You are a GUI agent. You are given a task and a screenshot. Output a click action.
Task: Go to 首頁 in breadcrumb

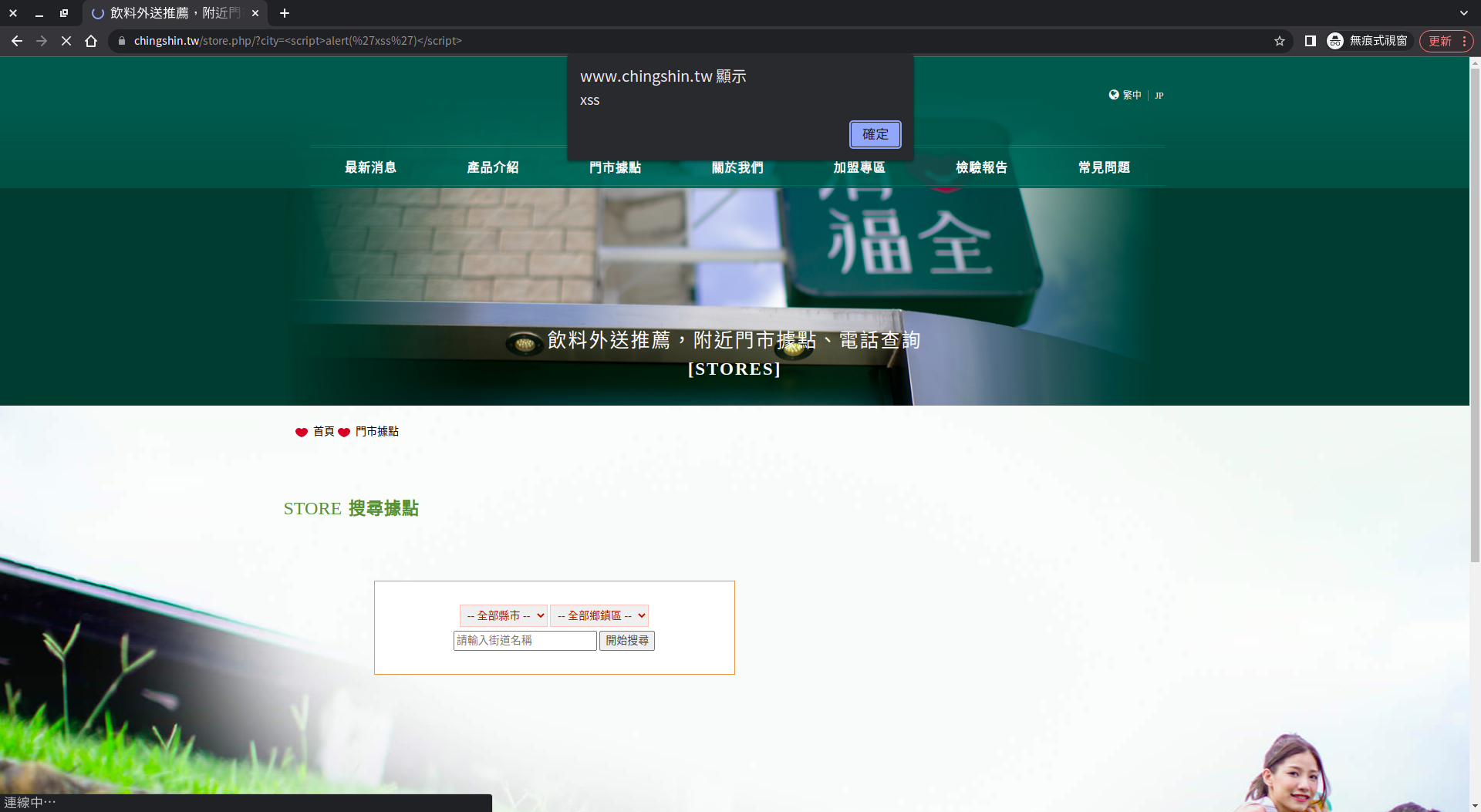pos(323,431)
